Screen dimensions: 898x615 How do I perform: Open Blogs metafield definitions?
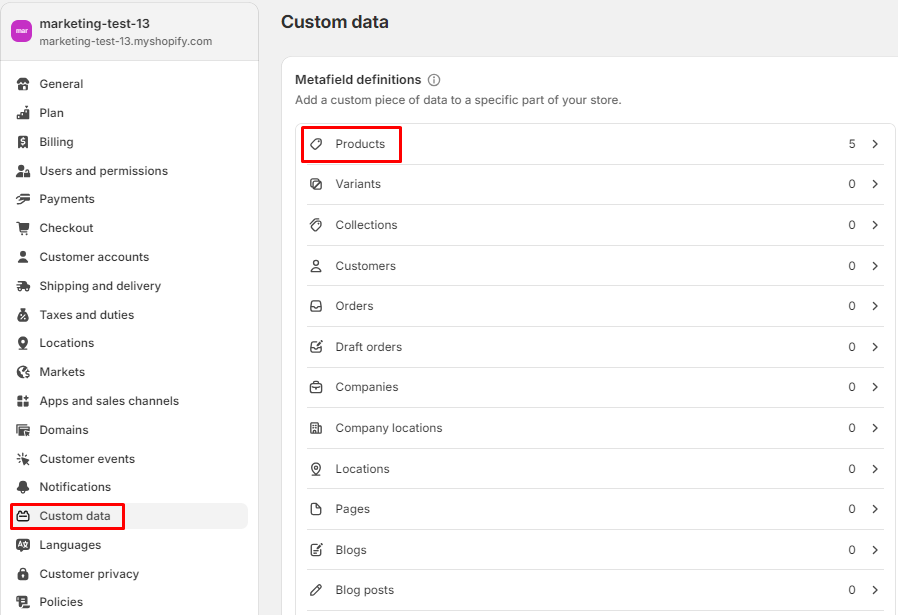pos(351,550)
